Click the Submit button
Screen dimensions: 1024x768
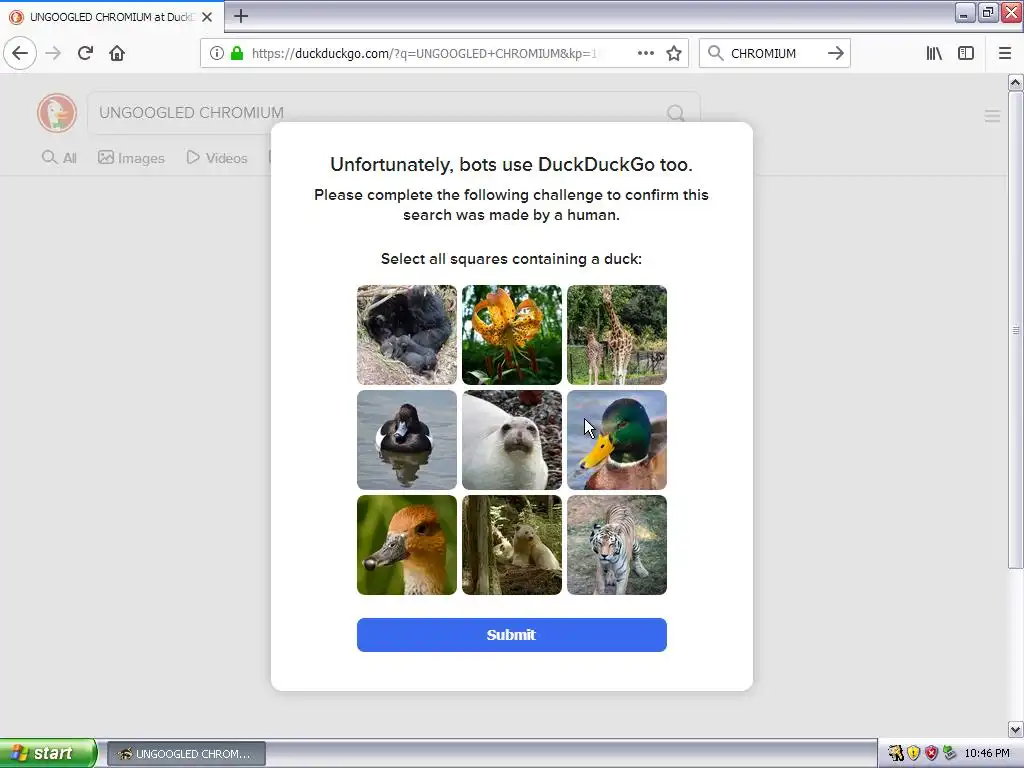511,635
